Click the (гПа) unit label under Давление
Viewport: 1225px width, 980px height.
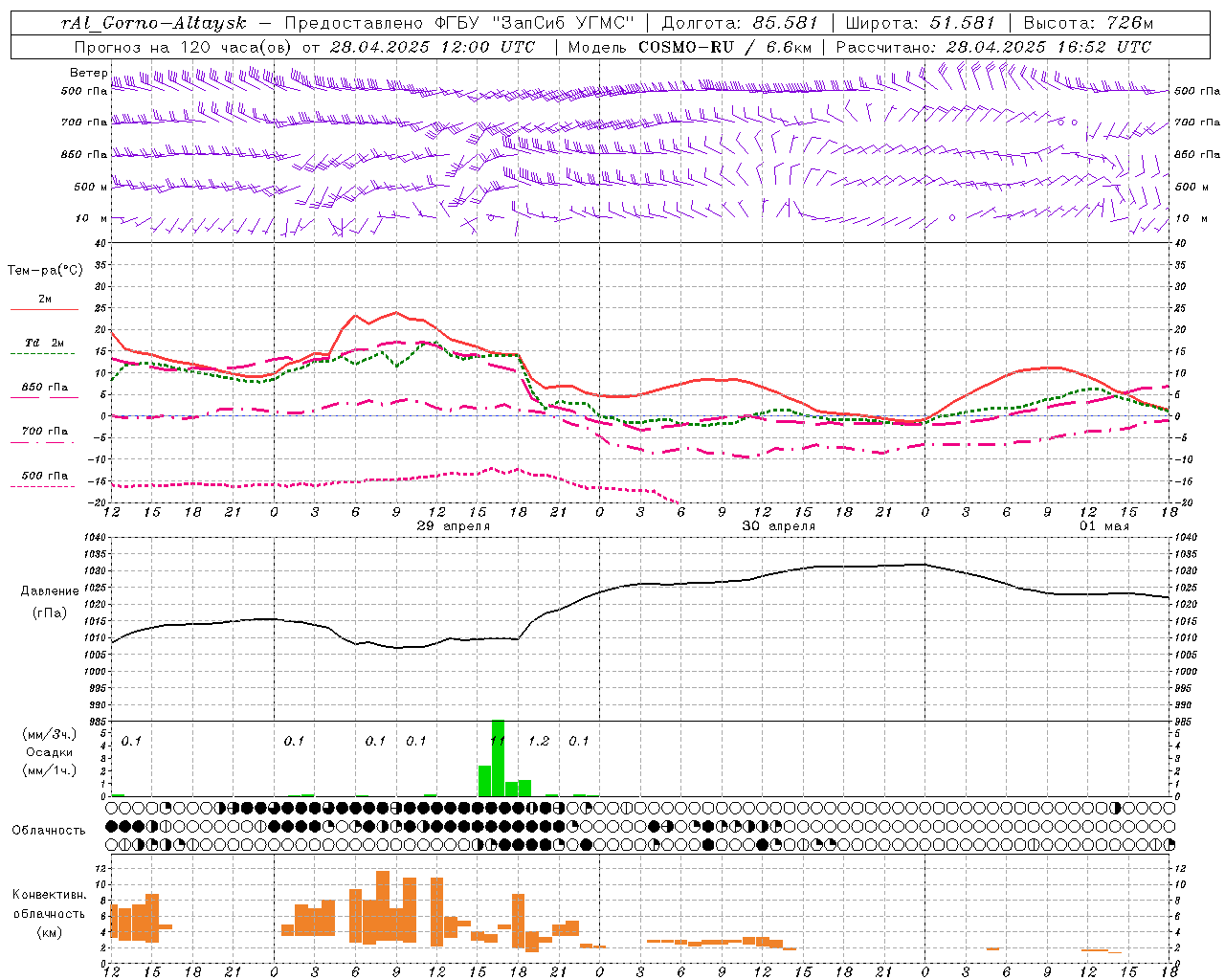pyautogui.click(x=50, y=612)
